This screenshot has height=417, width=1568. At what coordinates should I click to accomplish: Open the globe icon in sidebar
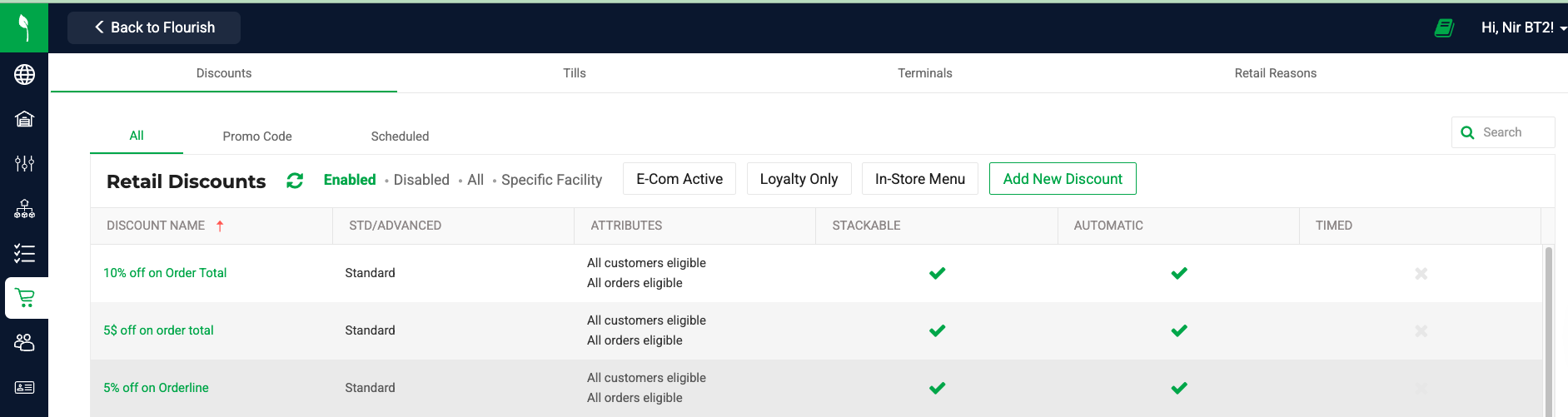tap(24, 75)
